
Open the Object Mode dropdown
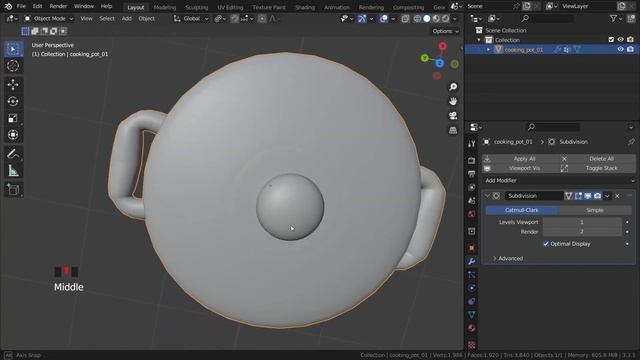[x=49, y=19]
